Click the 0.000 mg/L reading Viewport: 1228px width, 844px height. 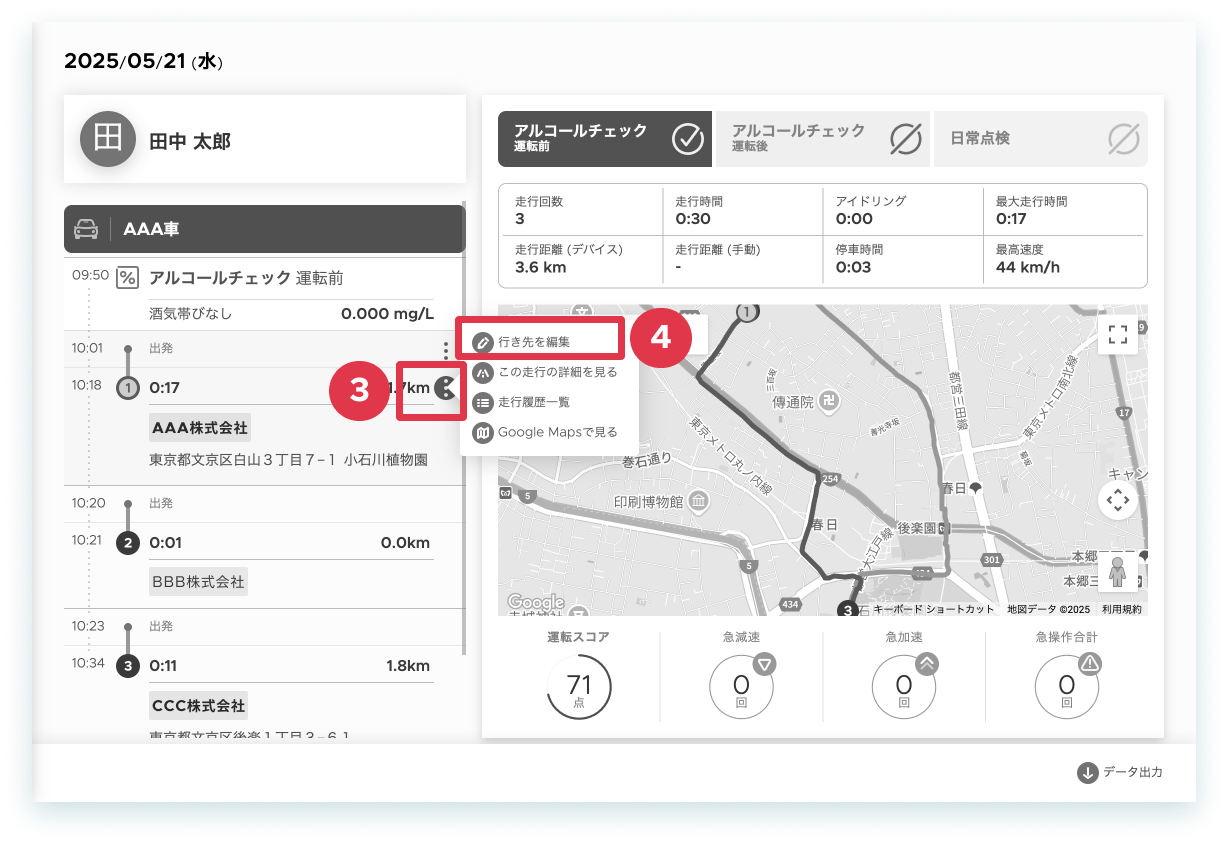(387, 314)
